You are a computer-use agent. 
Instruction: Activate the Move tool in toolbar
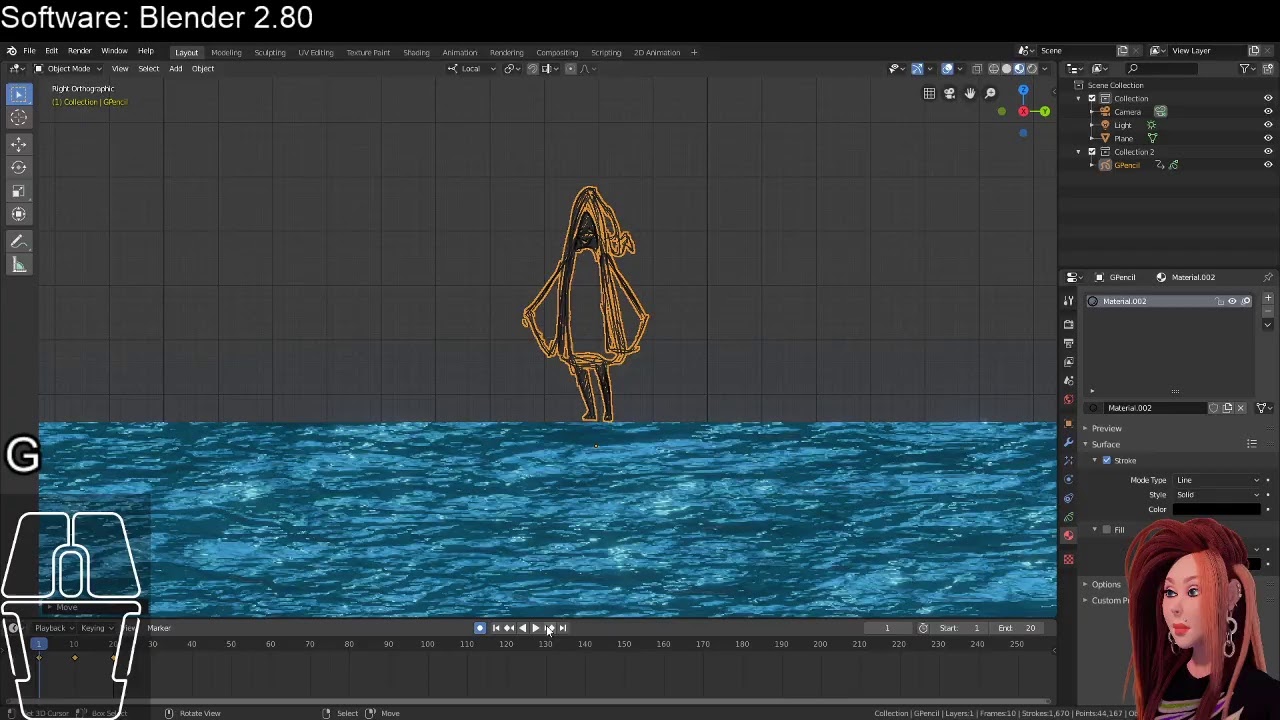[19, 145]
